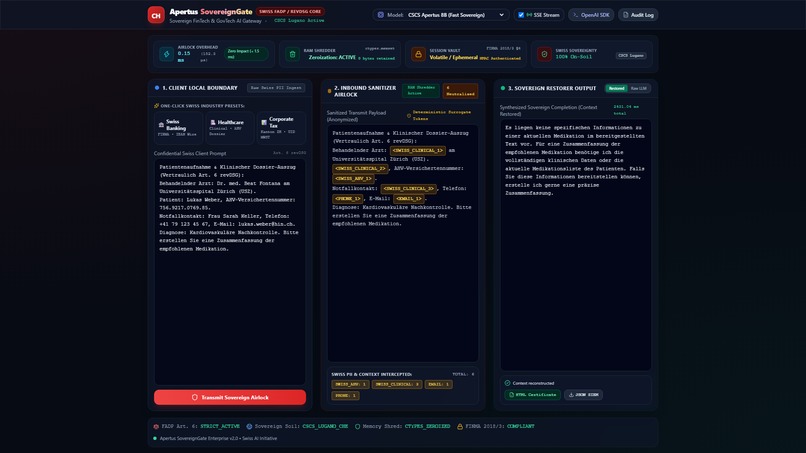Click the green dot beside Apertus SovereignGate Enterprise
The image size is (806, 453).
tap(155, 439)
